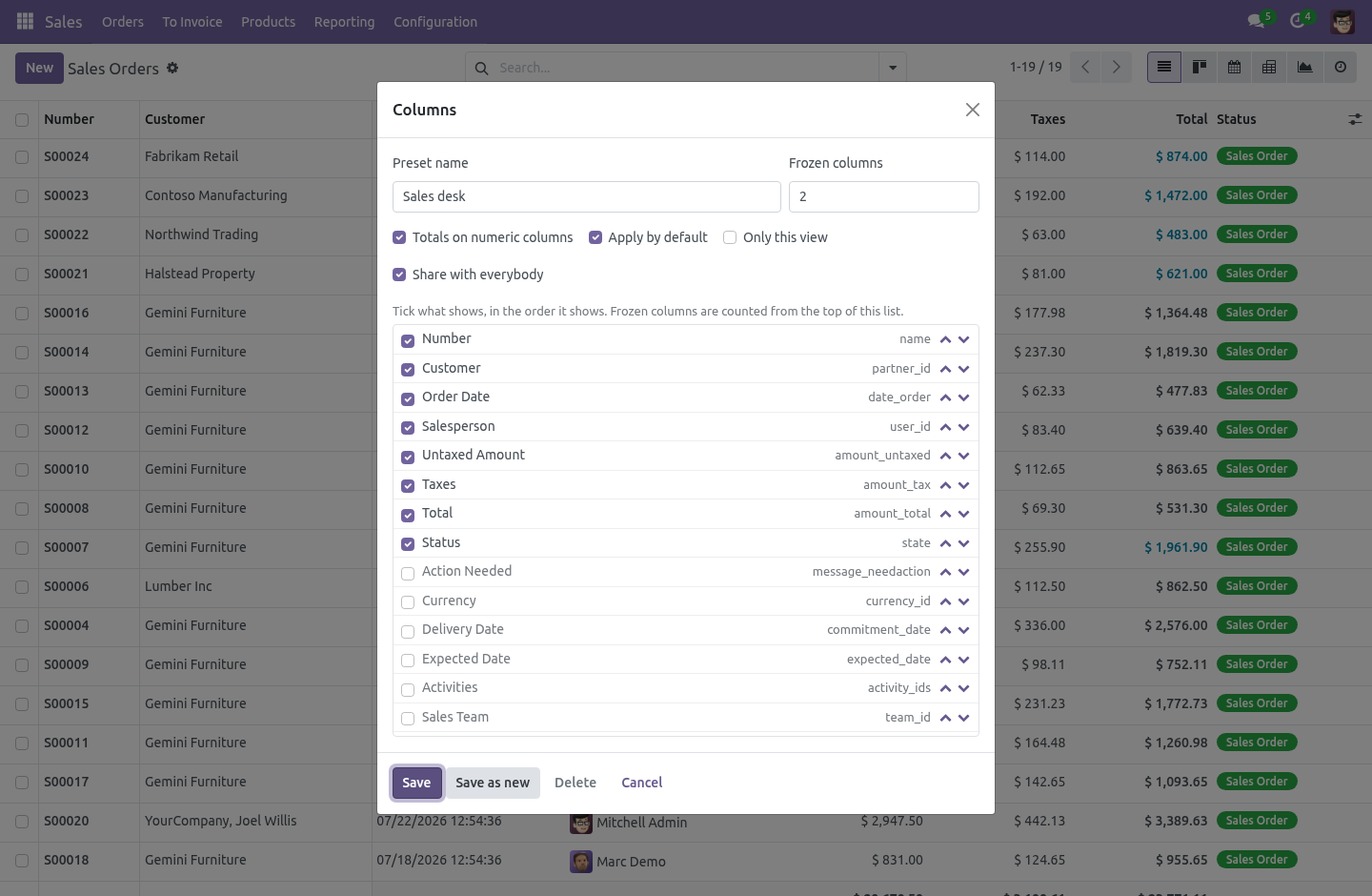Disable the Salesperson column
Screen dimensions: 1372x896
408,428
